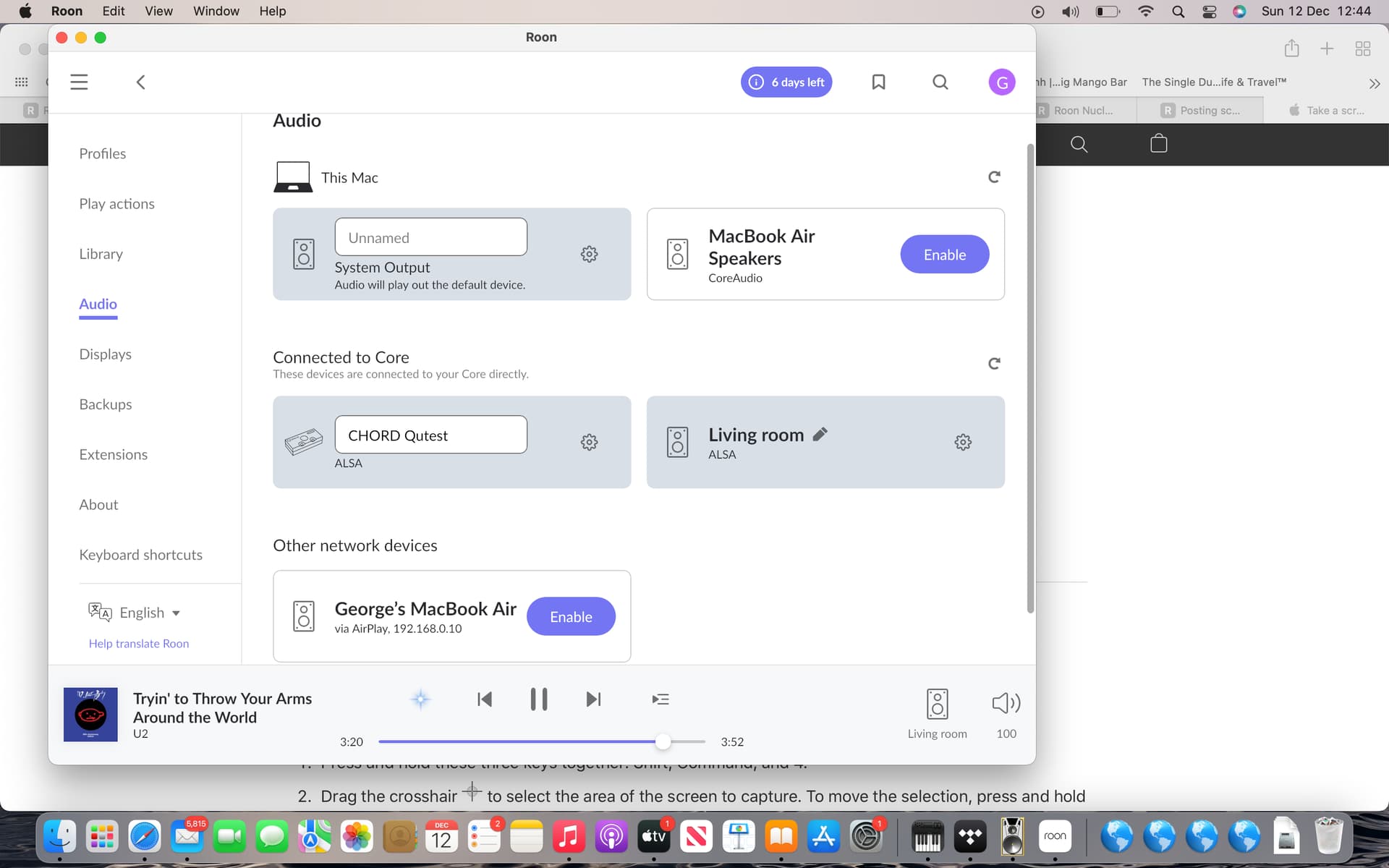Open Help translate Roon link
The image size is (1389, 868).
pos(138,644)
